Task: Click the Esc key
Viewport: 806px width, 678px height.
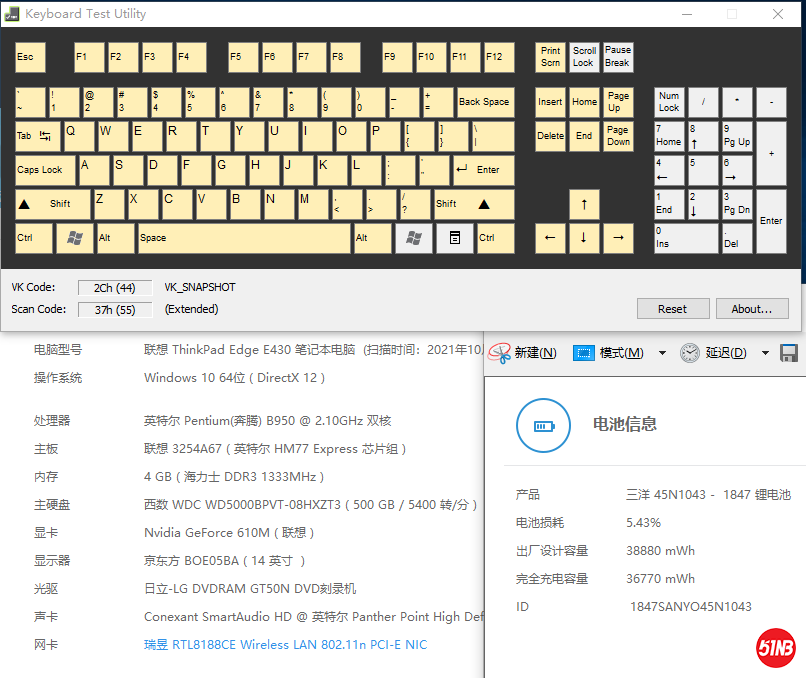Action: pos(30,57)
